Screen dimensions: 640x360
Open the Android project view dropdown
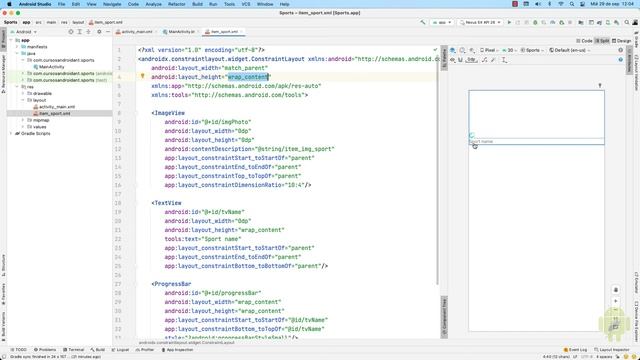click(23, 32)
